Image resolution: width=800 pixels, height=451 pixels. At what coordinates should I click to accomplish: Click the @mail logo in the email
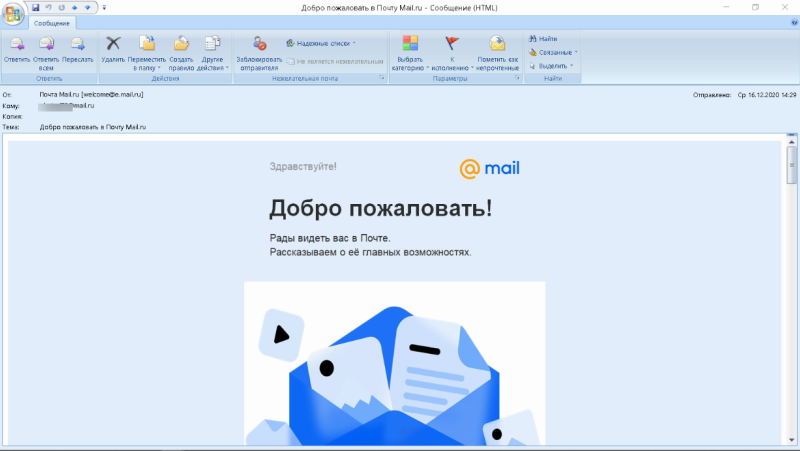coord(489,168)
